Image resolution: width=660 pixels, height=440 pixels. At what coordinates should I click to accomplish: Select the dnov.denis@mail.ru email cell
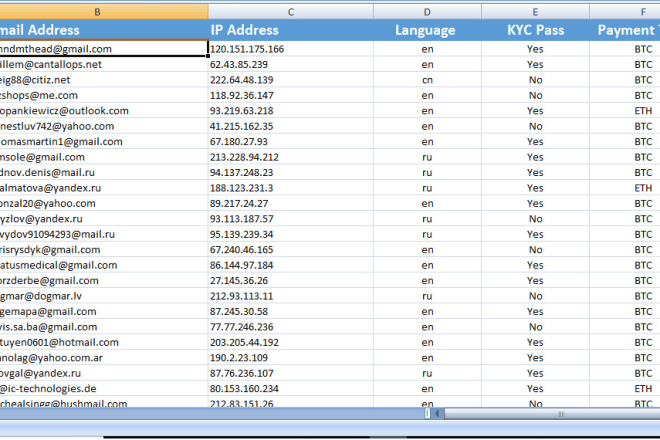(104, 173)
